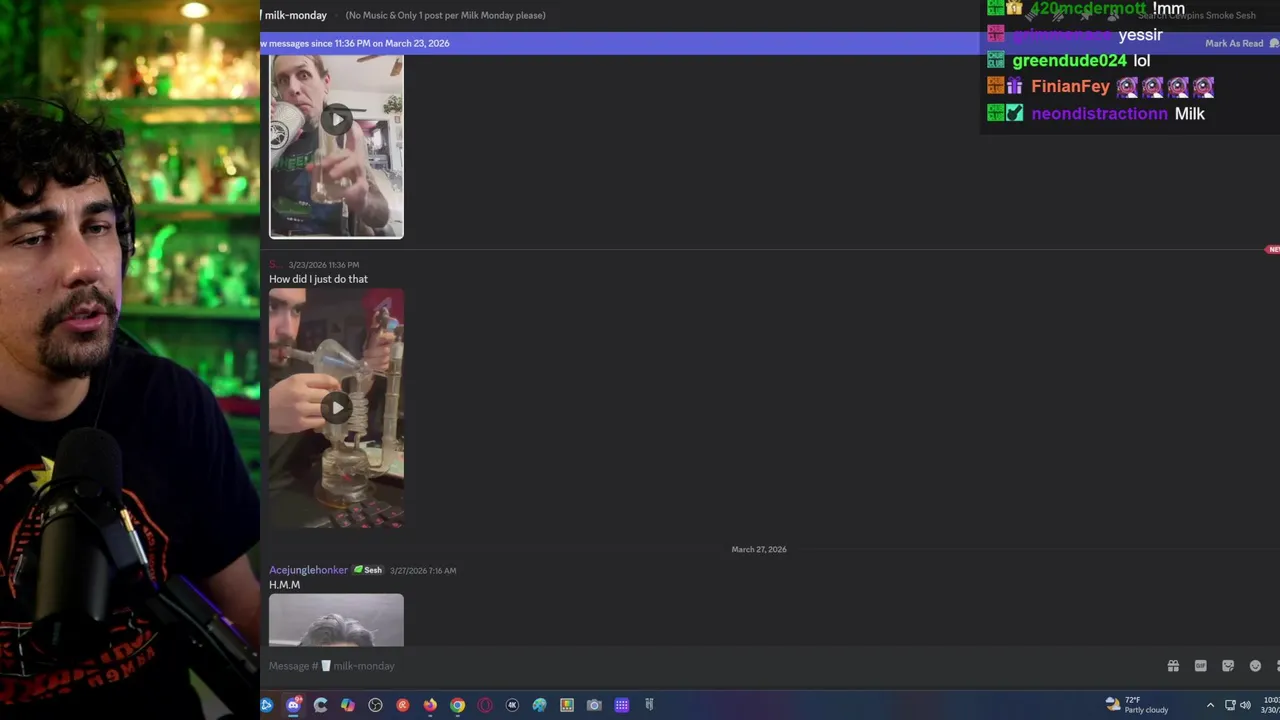
Task: Open the colorful framed picture app in taskbar
Action: point(567,705)
